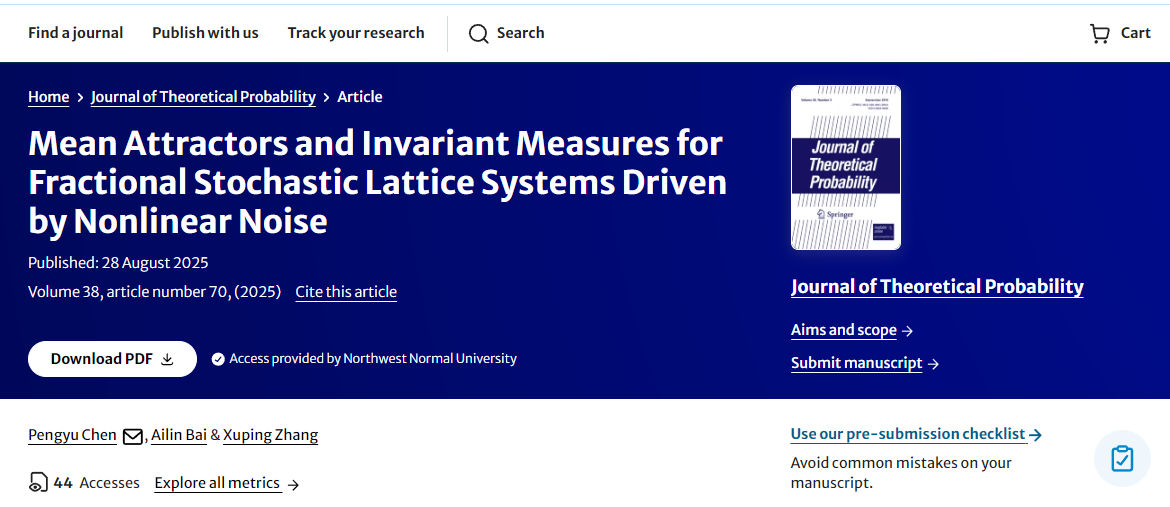Open the Find a journal menu
The image size is (1170, 507).
(75, 33)
